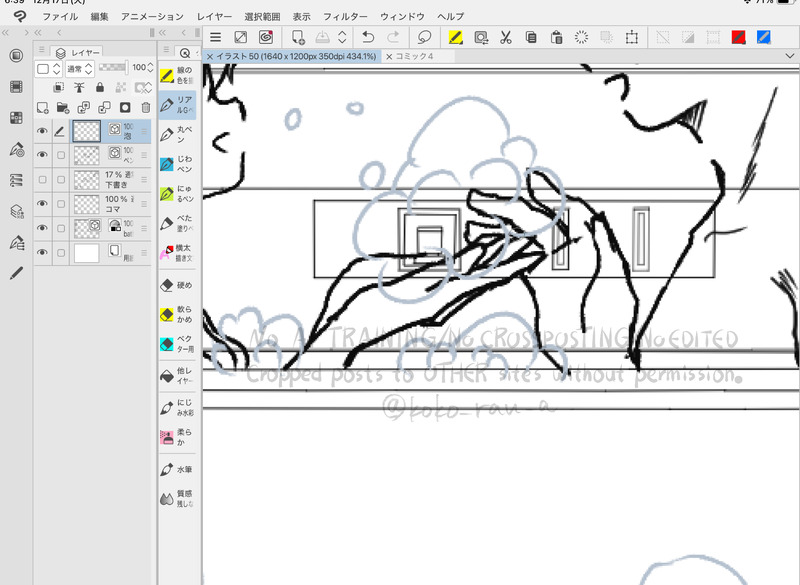Click the copy icon in command bar
The width and height of the screenshot is (800, 585).
pos(531,37)
